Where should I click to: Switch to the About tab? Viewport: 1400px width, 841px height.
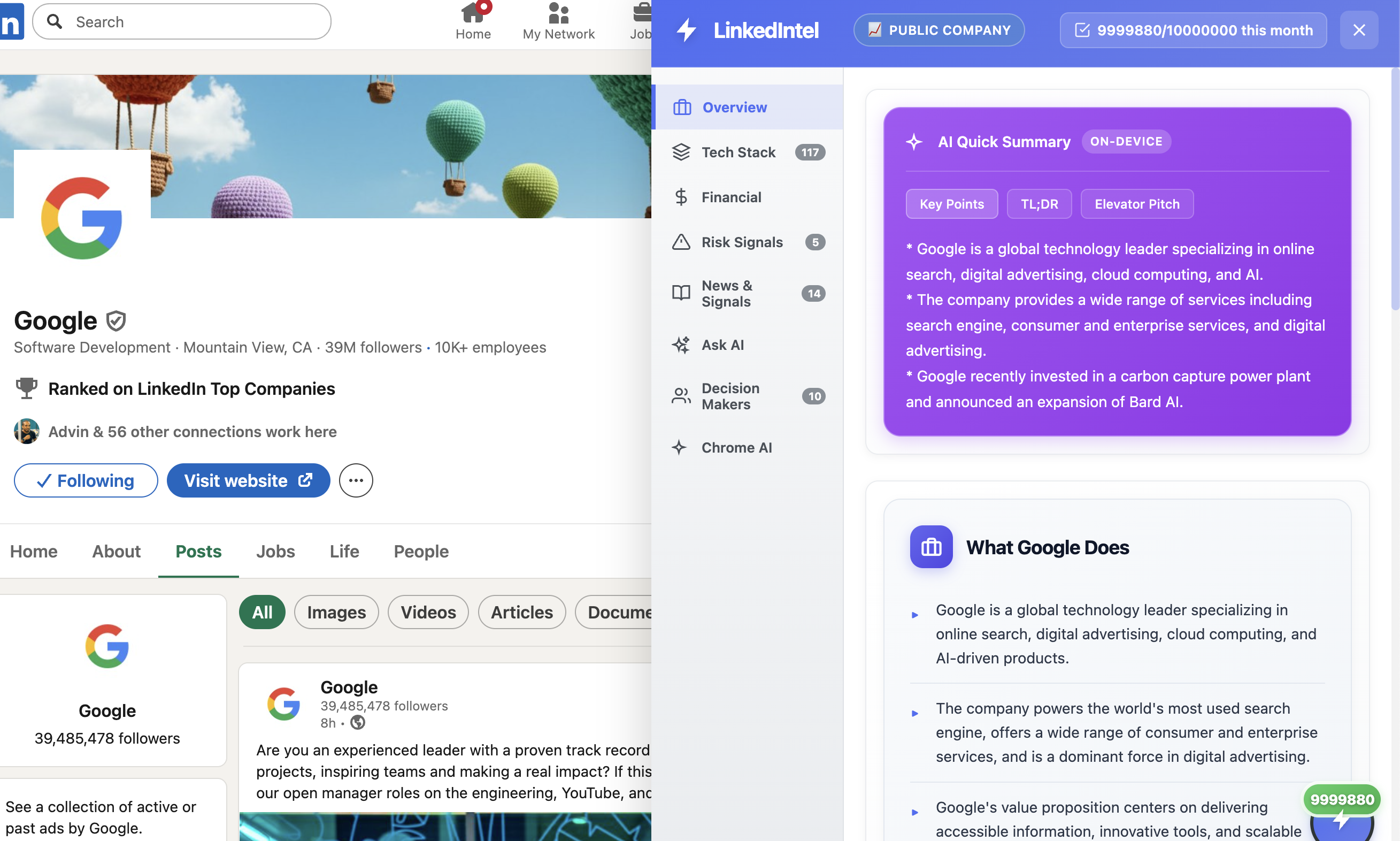tap(116, 552)
